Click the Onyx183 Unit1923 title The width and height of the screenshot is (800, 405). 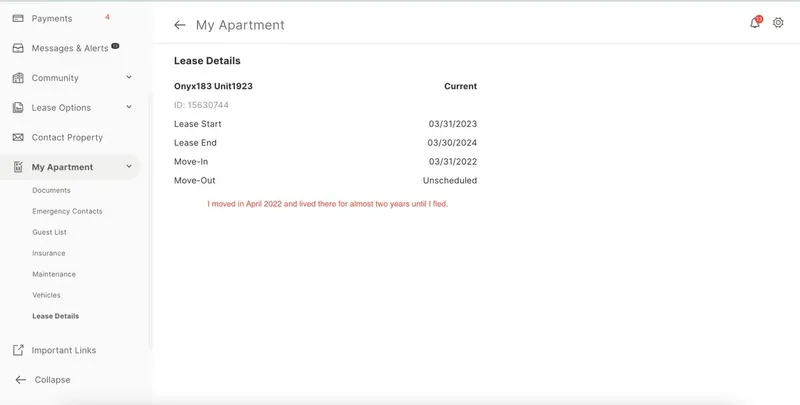(x=213, y=86)
